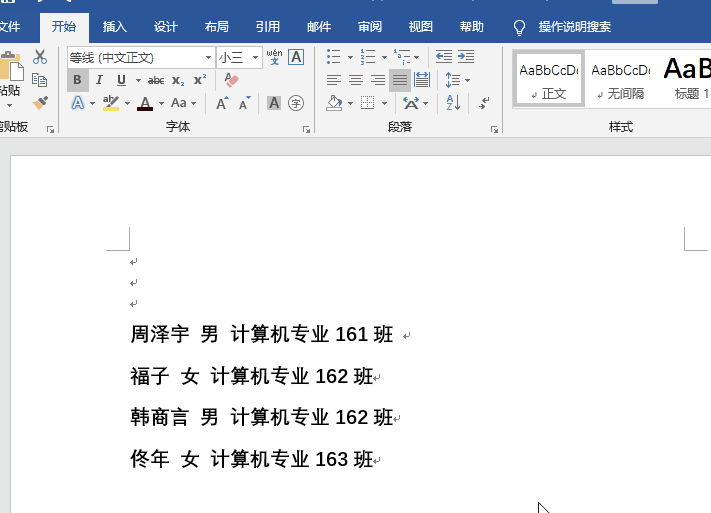Image resolution: width=711 pixels, height=513 pixels.
Task: Click 操作说明搜索 search field
Action: point(575,27)
